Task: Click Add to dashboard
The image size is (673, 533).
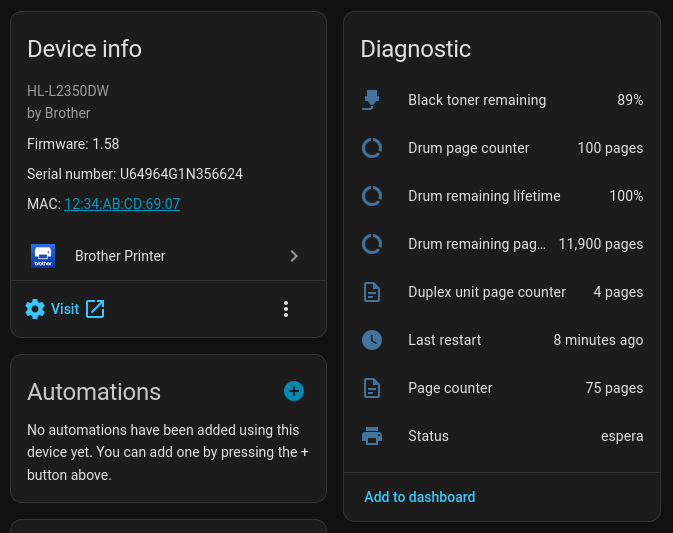Action: pos(419,497)
